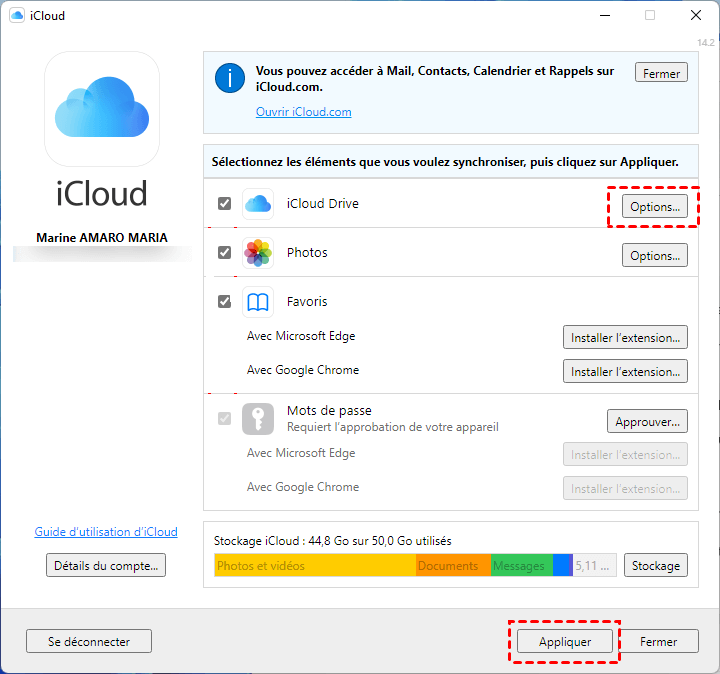Screen dimensions: 720x674
Task: Click the Photos pinwheel icon
Action: (x=258, y=253)
